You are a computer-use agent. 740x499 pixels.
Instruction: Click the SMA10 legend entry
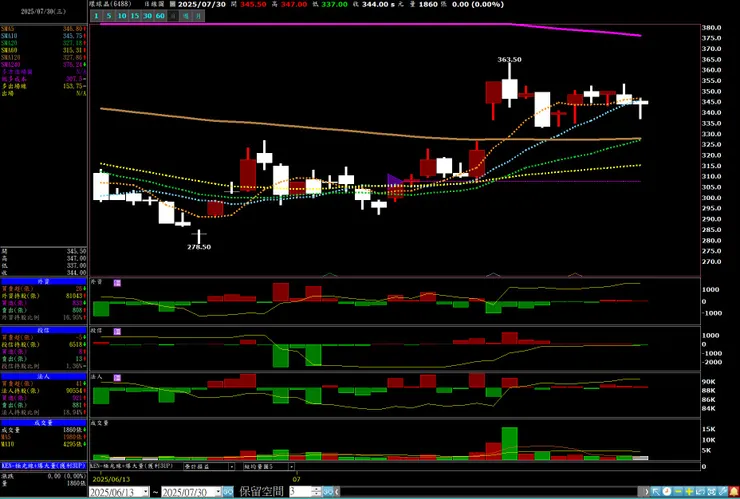pyautogui.click(x=43, y=36)
